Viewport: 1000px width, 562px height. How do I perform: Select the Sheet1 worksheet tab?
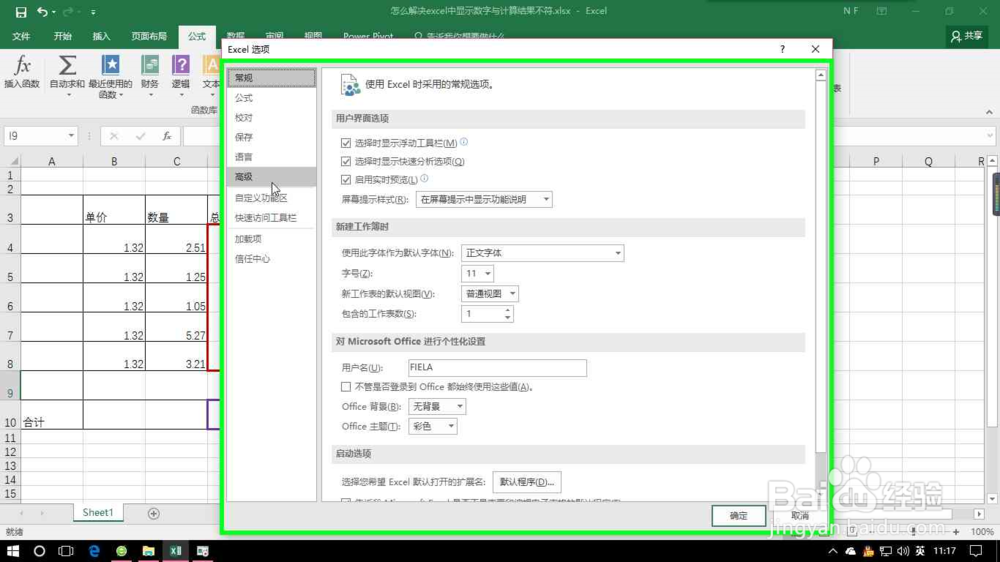[98, 513]
